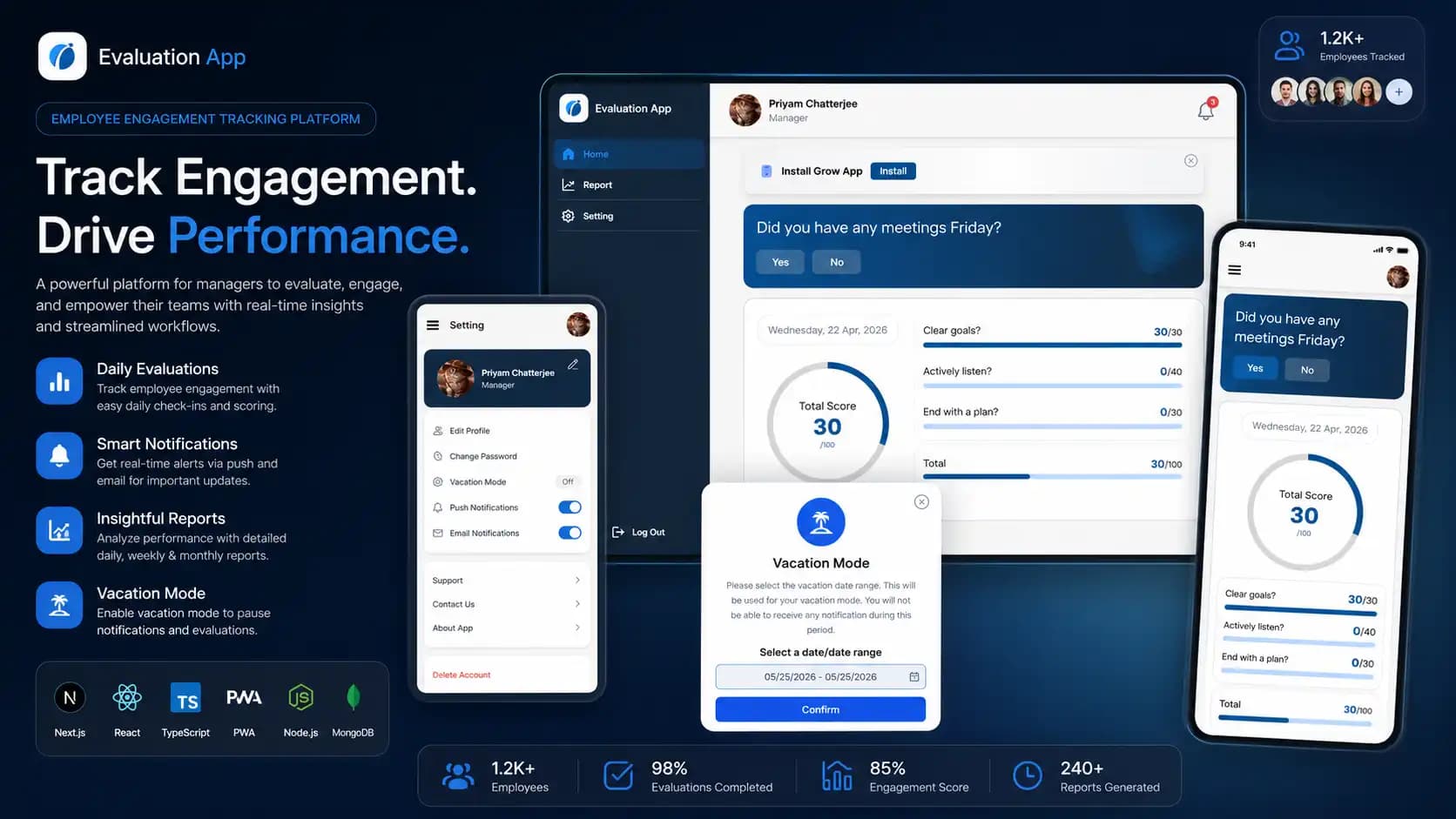Click the Next.js logo icon
This screenshot has height=819, width=1456.
(70, 697)
